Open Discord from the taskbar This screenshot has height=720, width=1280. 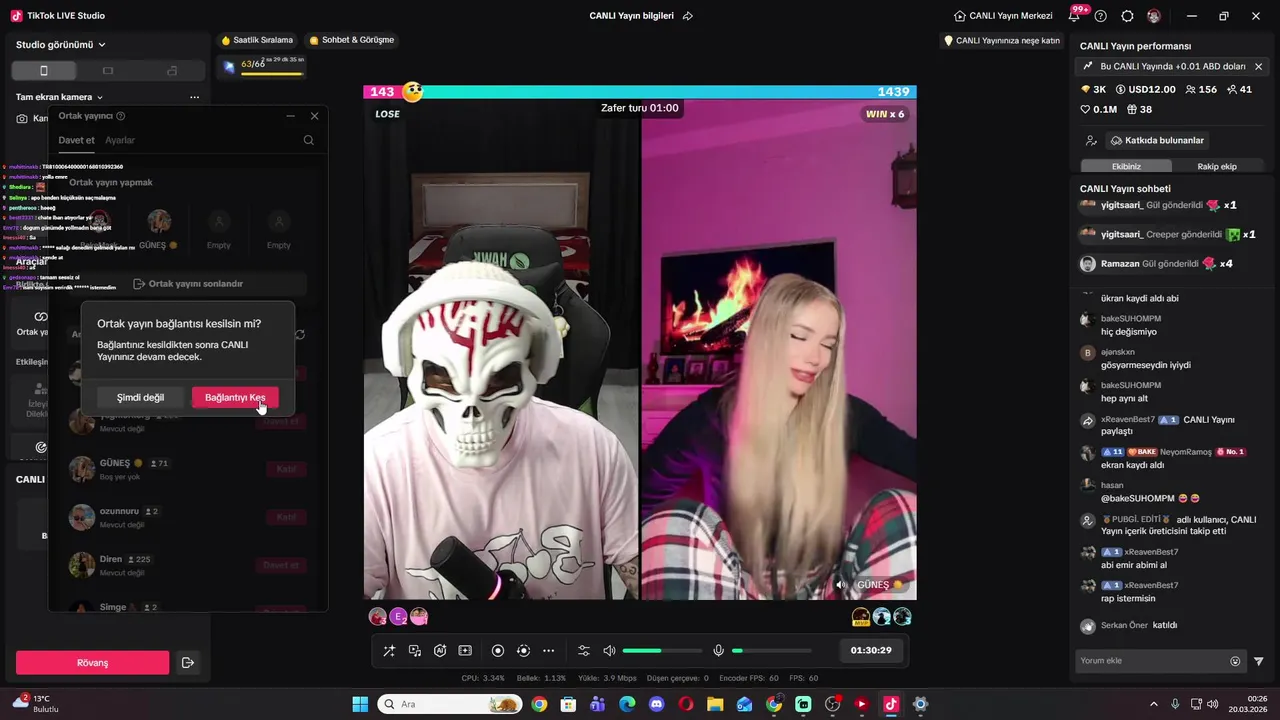point(656,704)
